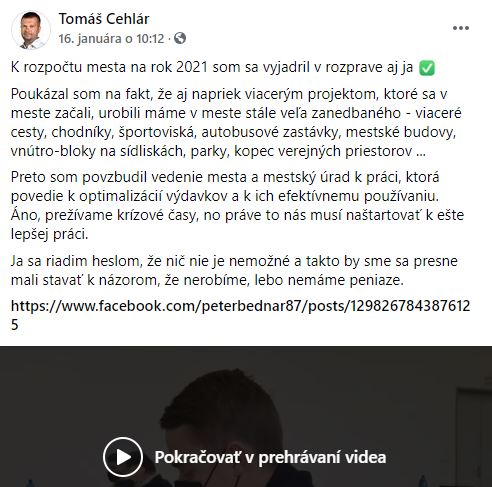This screenshot has height=487, width=492.
Task: Click Tomáš Cehlár's round profile picture
Action: click(x=31, y=30)
